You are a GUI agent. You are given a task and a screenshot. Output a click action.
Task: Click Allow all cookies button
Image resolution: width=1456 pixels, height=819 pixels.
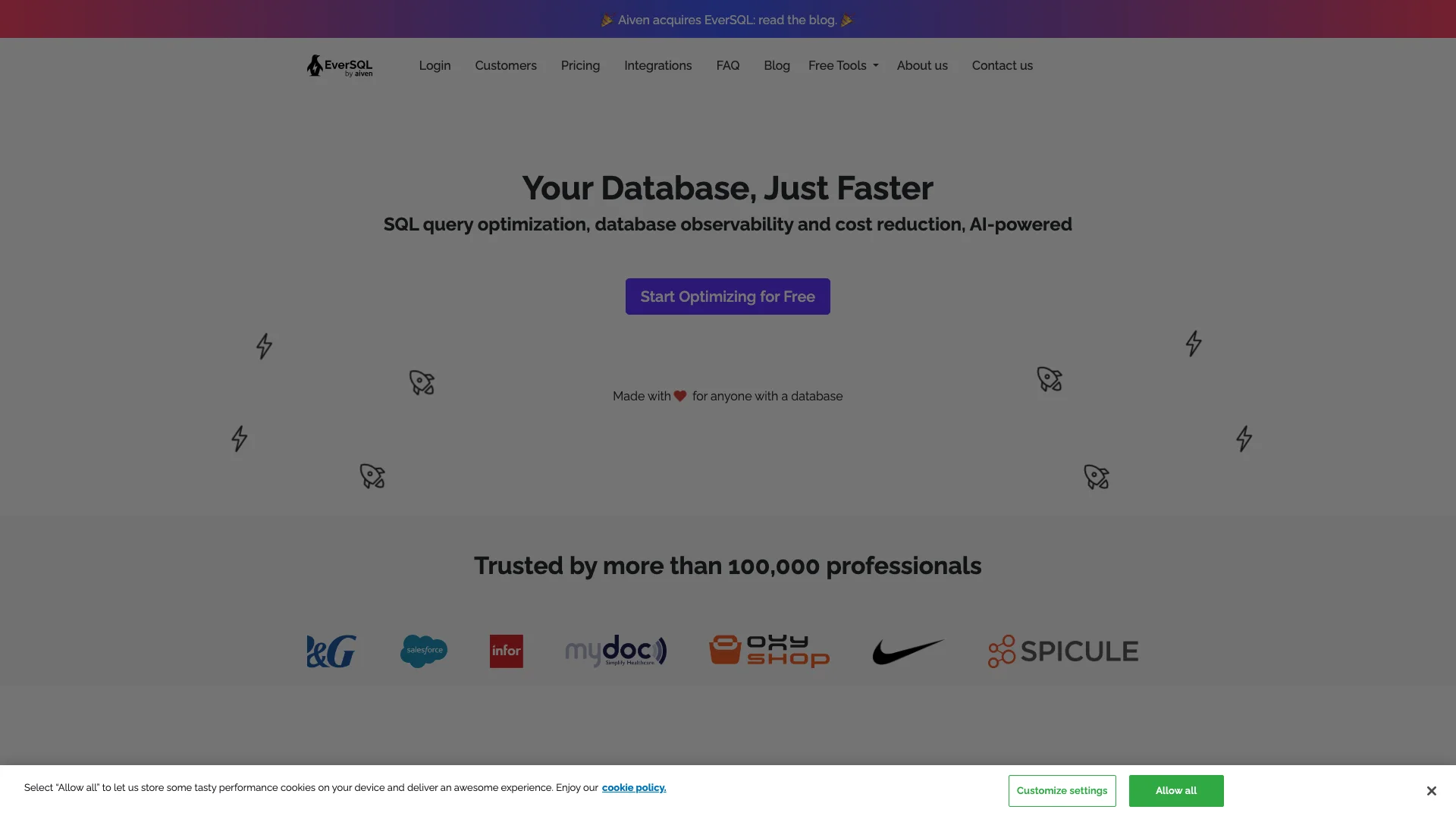point(1175,790)
